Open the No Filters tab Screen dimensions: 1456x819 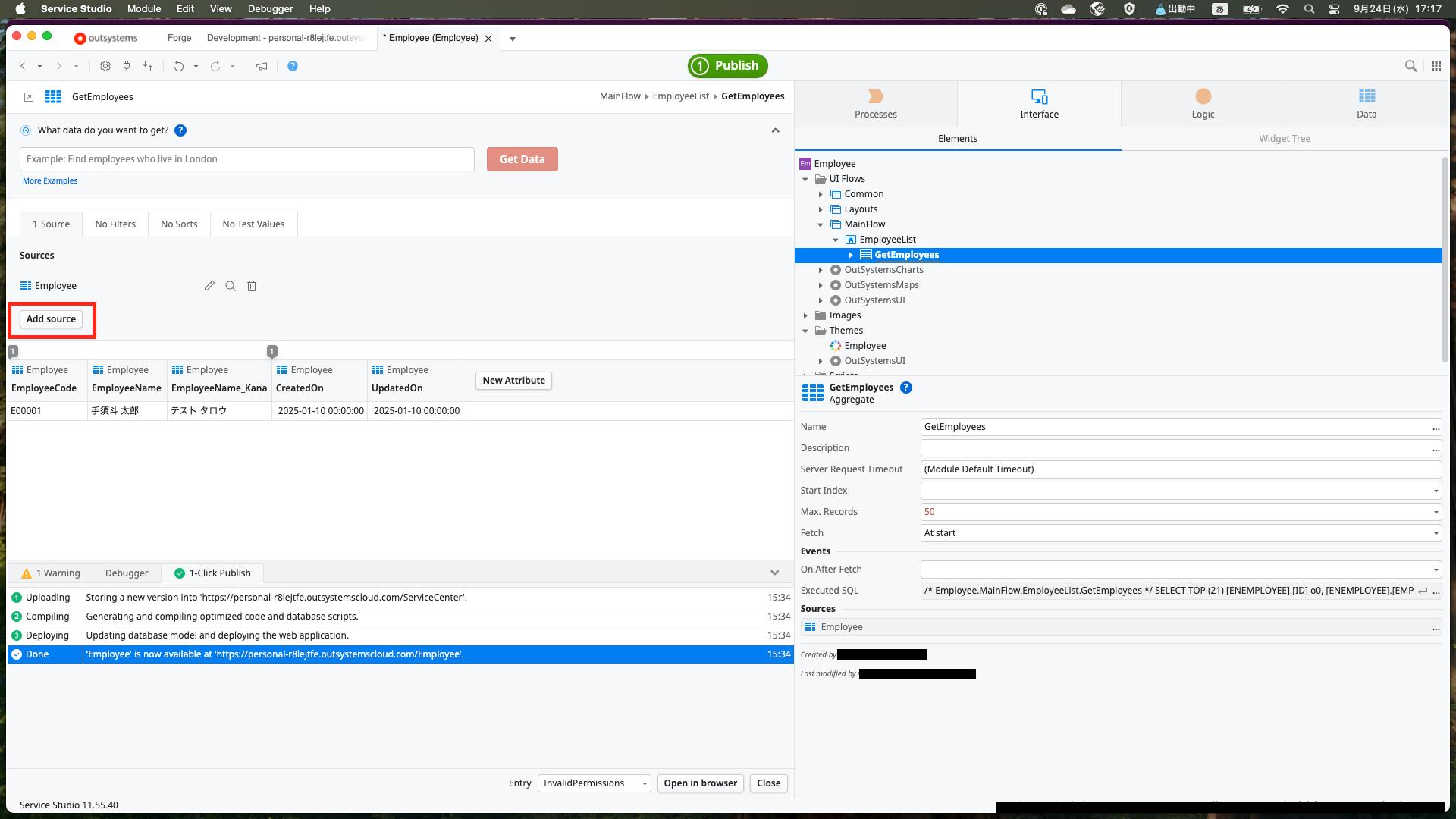pyautogui.click(x=115, y=224)
